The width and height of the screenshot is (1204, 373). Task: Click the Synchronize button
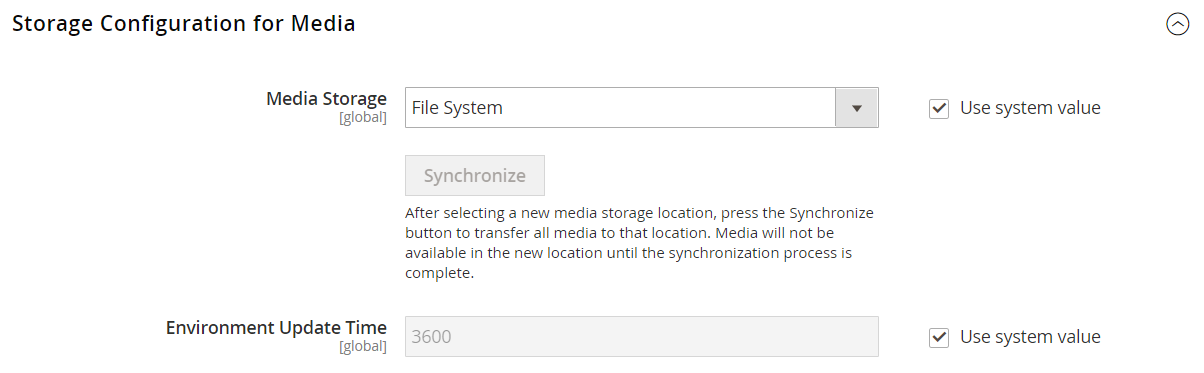click(475, 176)
